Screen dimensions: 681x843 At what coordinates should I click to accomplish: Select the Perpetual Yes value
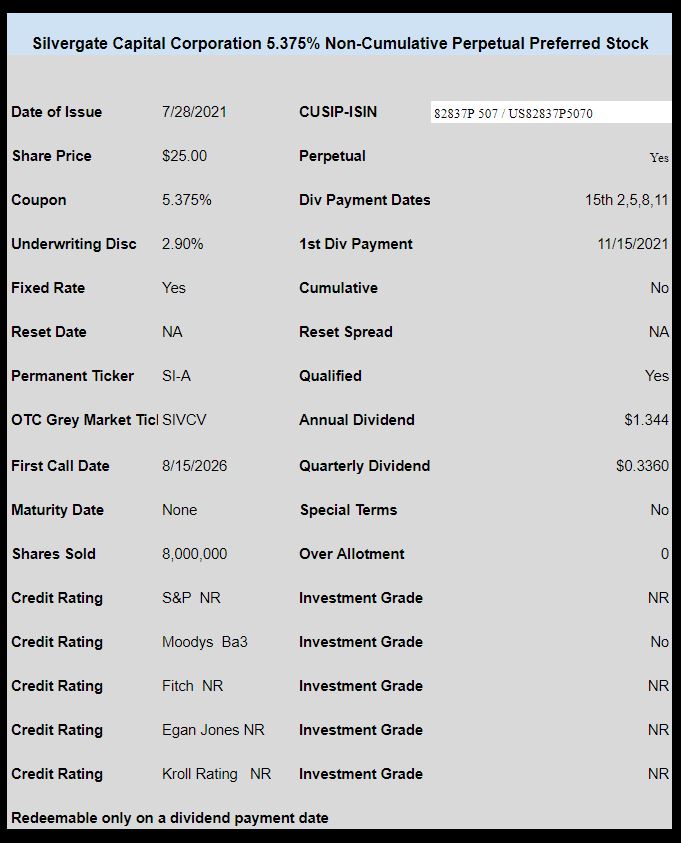[x=659, y=158]
